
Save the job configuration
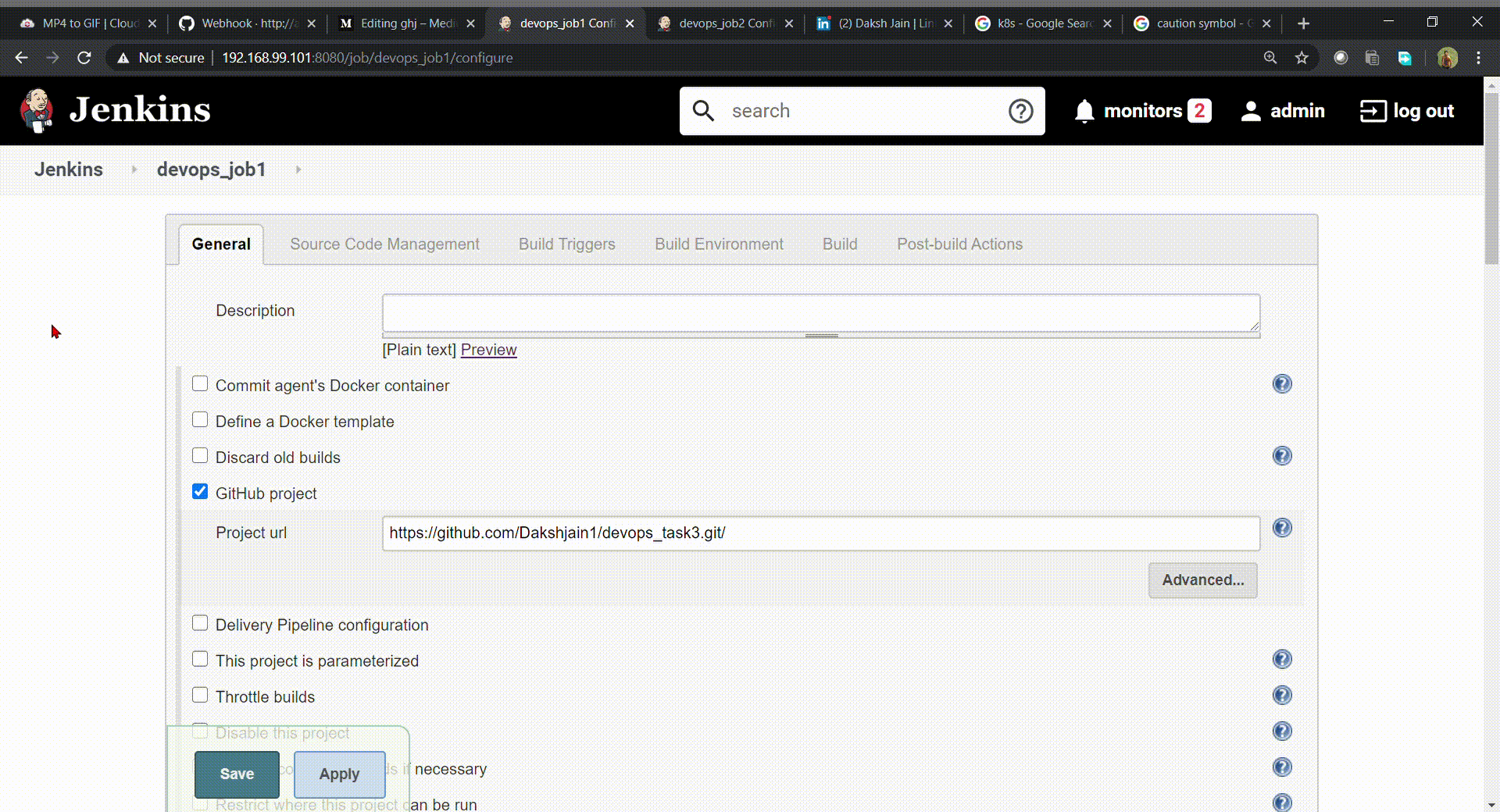click(237, 774)
